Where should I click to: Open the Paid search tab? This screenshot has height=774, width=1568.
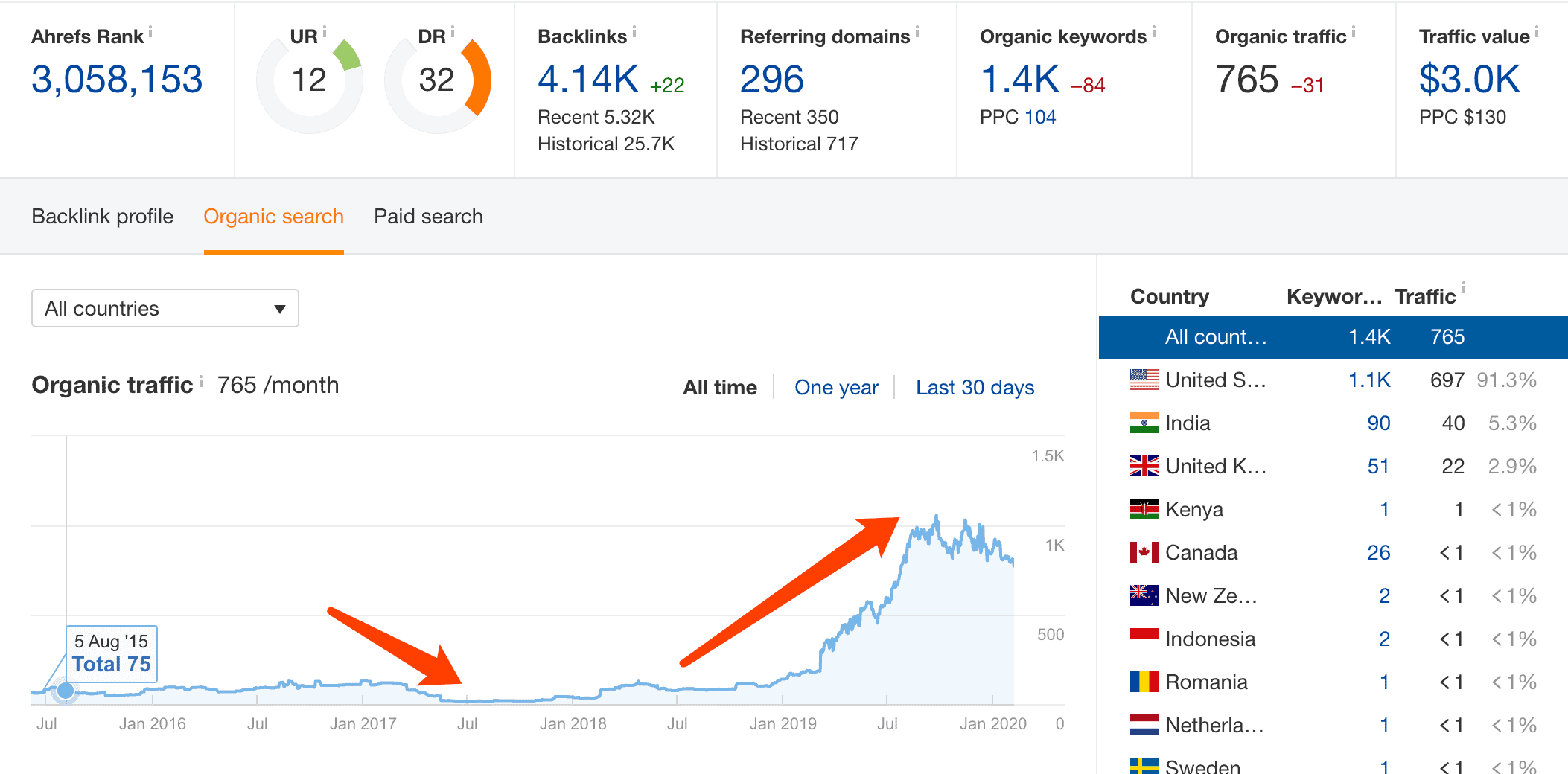click(x=428, y=217)
